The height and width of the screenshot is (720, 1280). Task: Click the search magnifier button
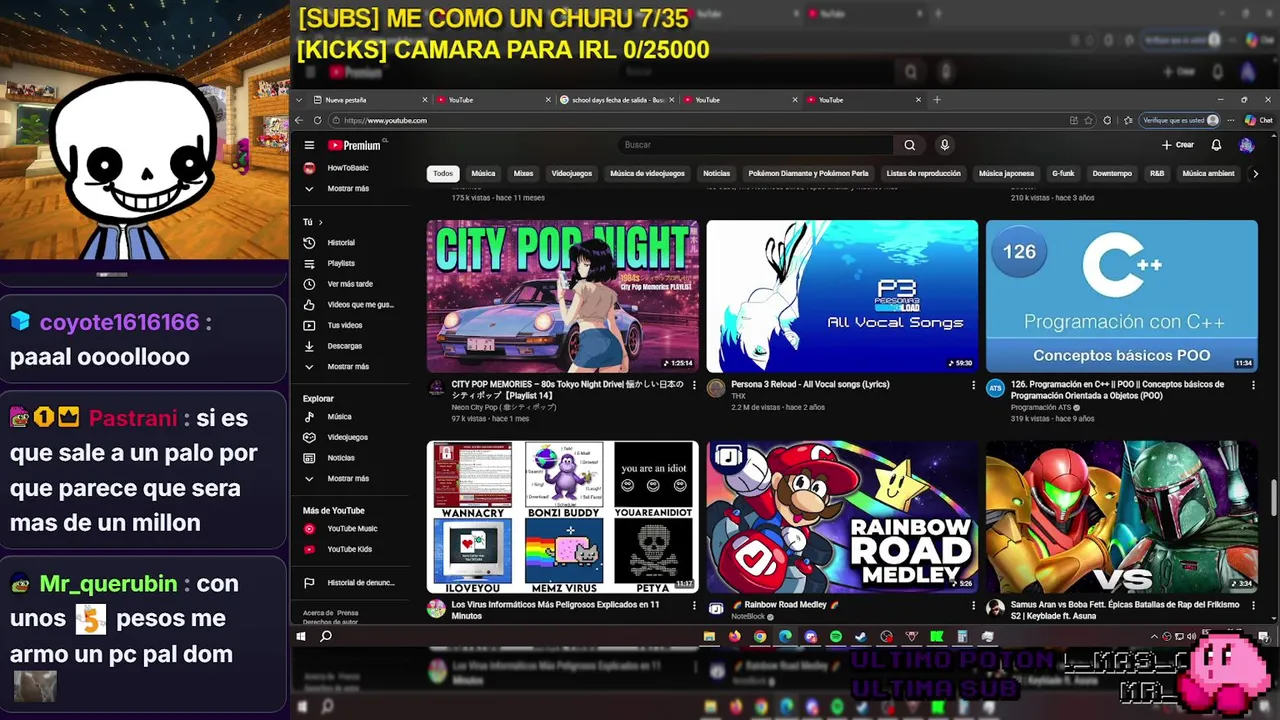[909, 145]
